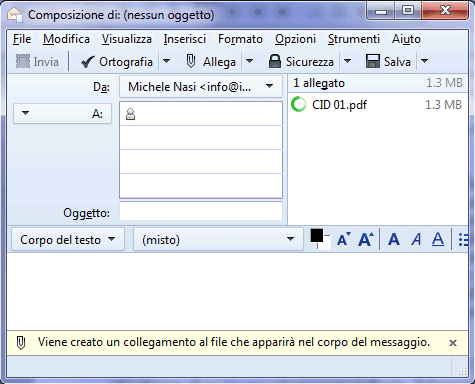475x384 pixels.
Task: Maximize the composition window
Action: click(x=408, y=11)
